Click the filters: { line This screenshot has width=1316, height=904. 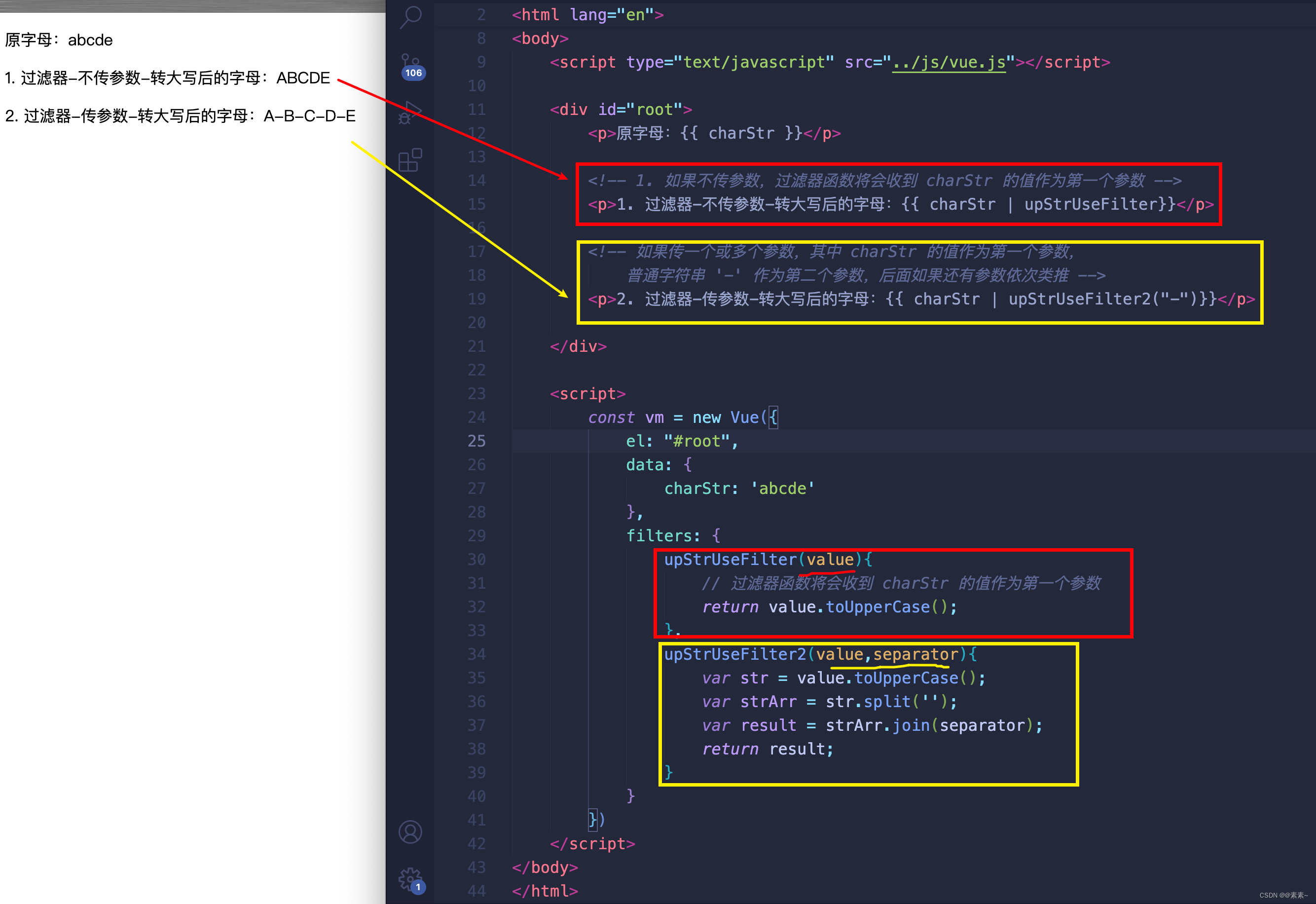click(x=673, y=536)
